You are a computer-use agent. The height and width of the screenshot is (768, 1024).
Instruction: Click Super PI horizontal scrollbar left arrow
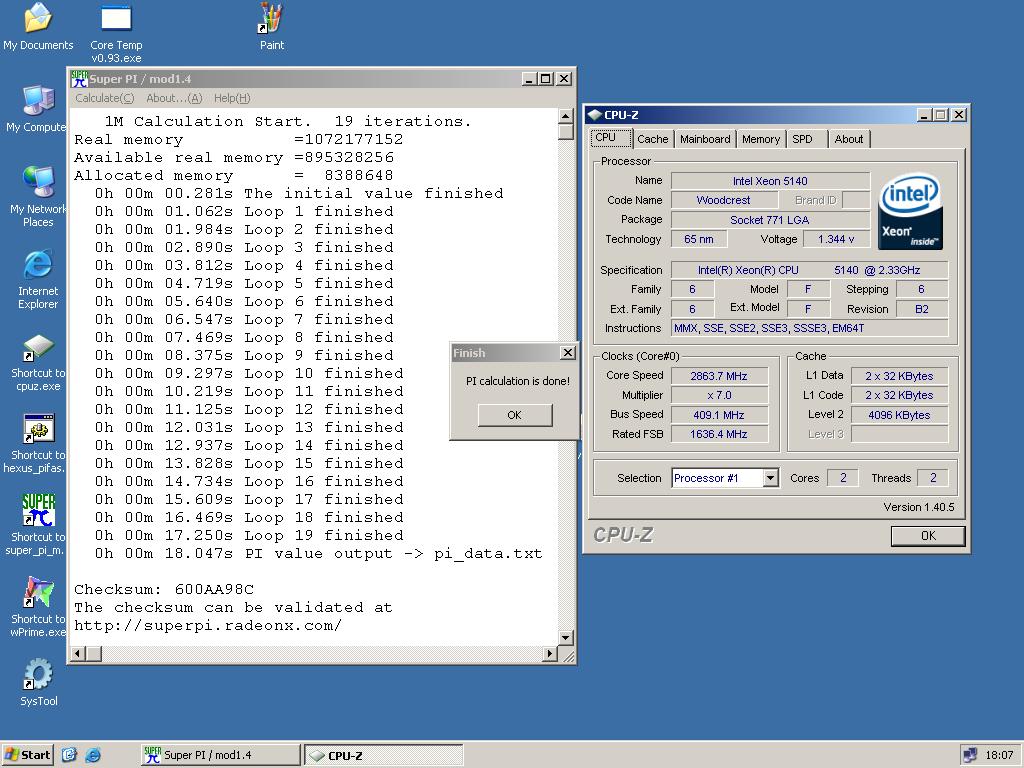(x=78, y=653)
